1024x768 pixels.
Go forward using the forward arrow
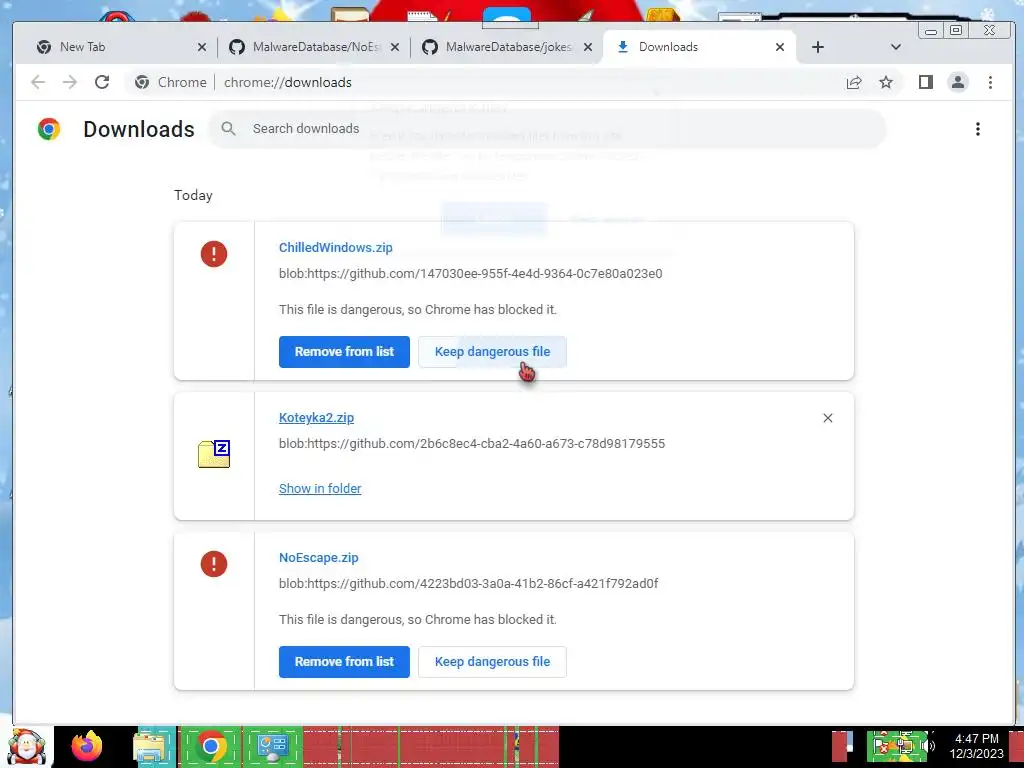tap(70, 82)
